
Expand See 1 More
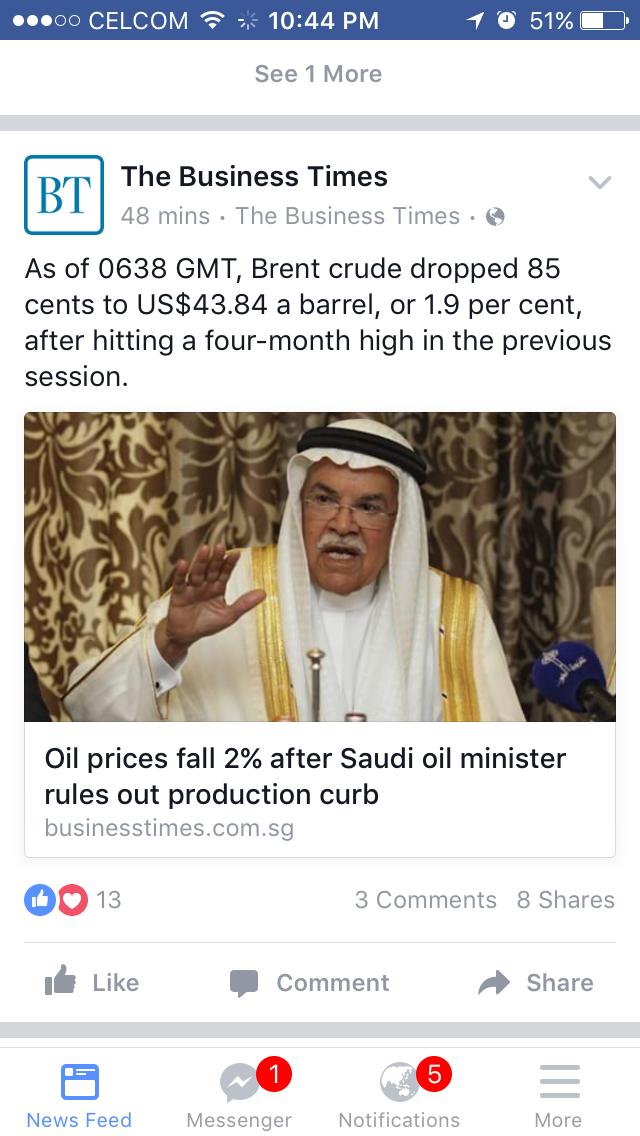pyautogui.click(x=318, y=74)
